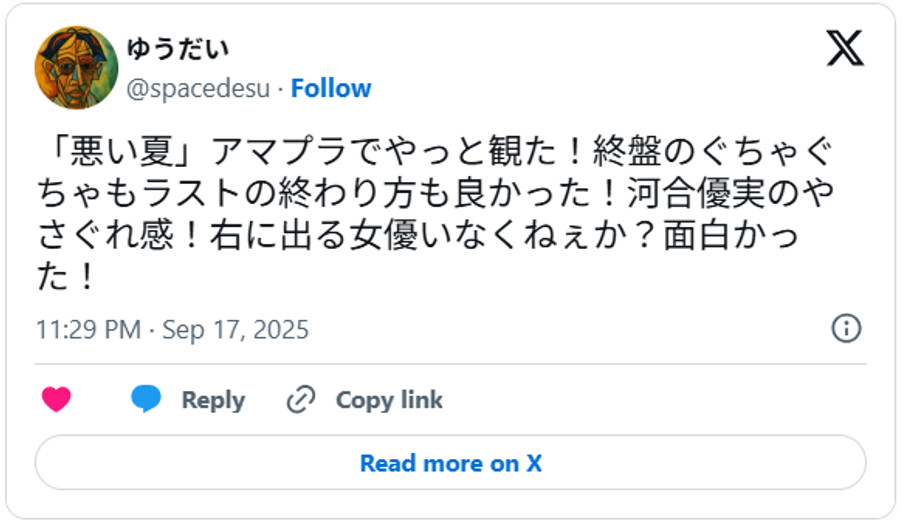Open the tweet info circle icon
The height and width of the screenshot is (527, 902).
tap(846, 329)
